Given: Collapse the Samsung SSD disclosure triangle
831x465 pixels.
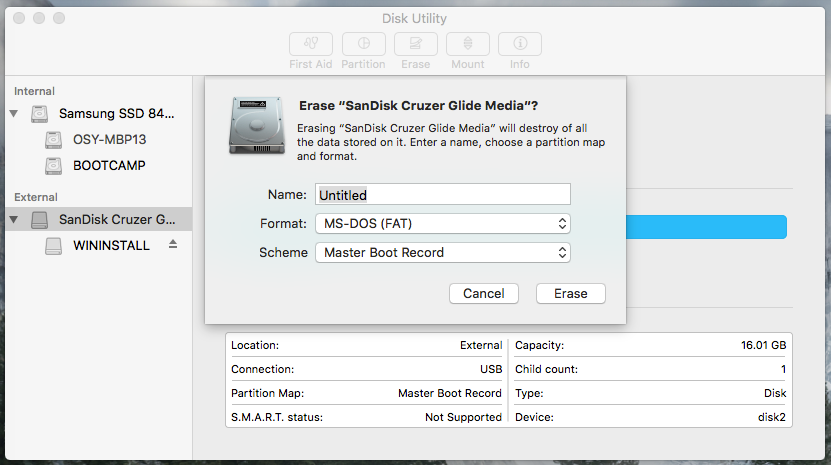Looking at the screenshot, I should 14,113.
